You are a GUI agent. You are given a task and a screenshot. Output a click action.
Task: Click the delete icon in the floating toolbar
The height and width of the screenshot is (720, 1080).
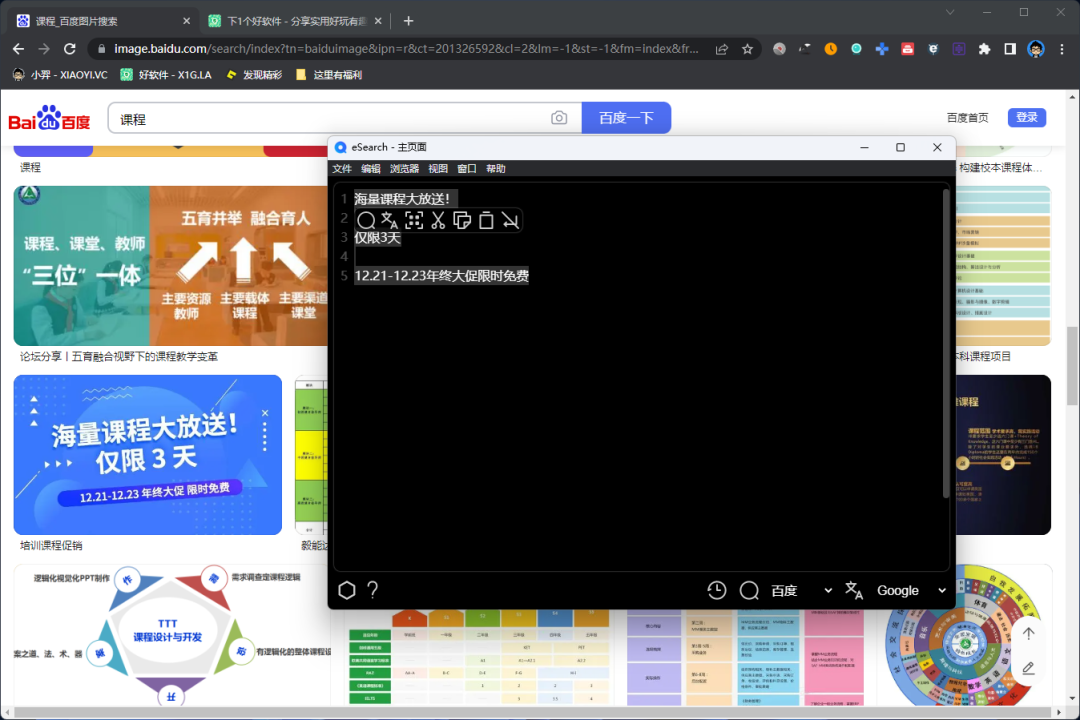point(486,220)
